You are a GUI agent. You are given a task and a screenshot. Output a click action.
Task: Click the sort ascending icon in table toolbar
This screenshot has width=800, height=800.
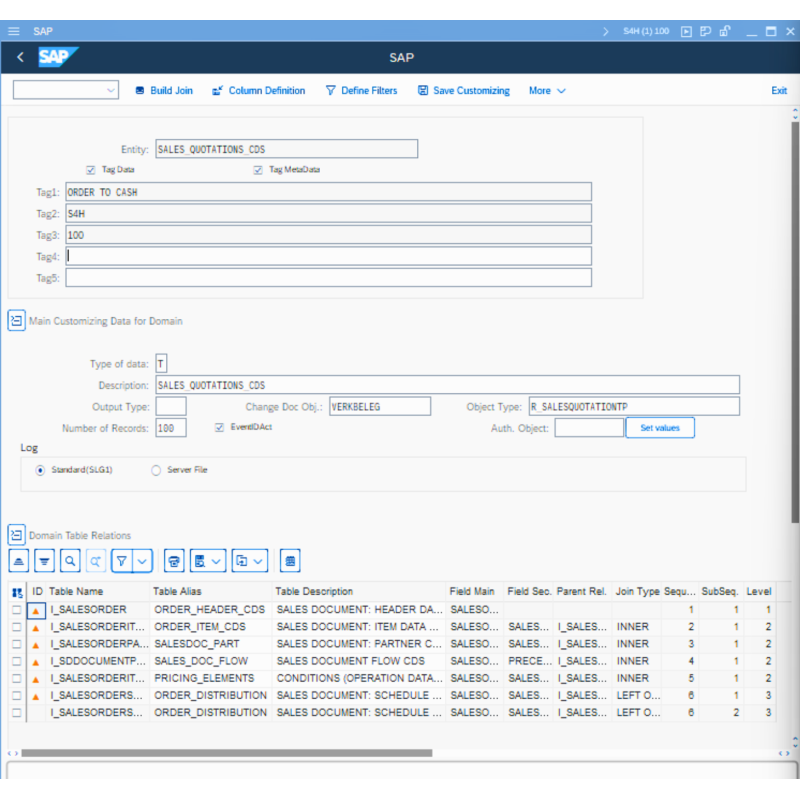20,561
